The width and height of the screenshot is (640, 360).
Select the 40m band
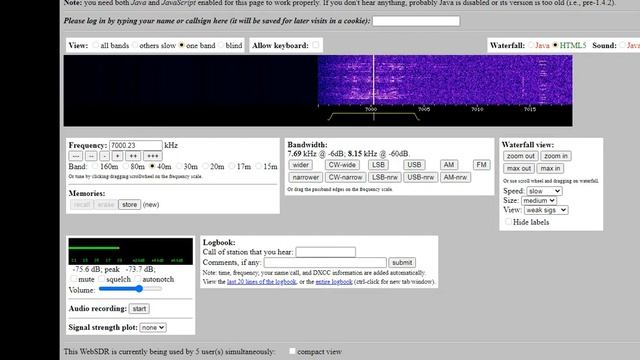(x=152, y=166)
